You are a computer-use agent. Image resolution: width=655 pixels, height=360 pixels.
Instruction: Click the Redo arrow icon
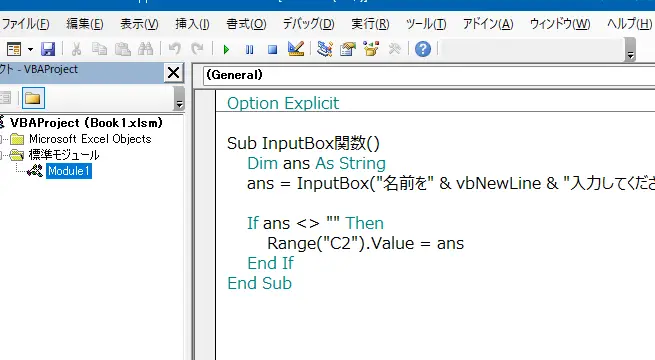197,49
